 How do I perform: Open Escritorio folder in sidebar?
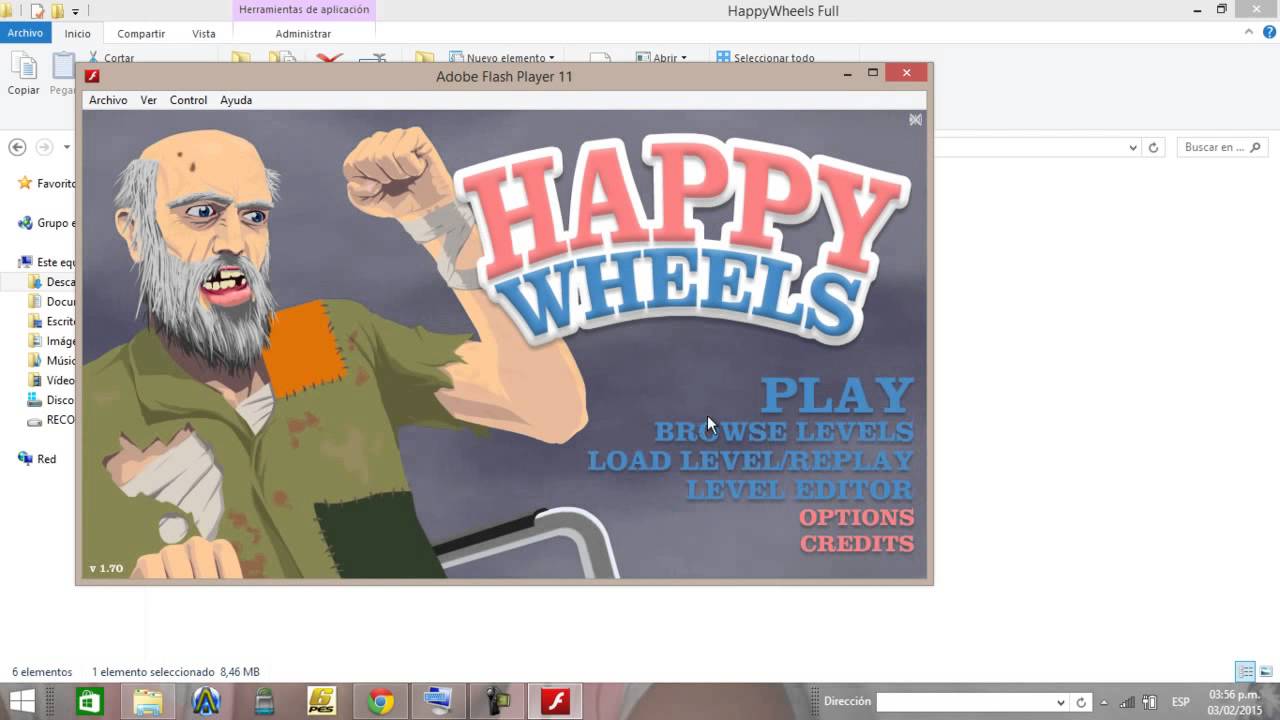[52, 322]
